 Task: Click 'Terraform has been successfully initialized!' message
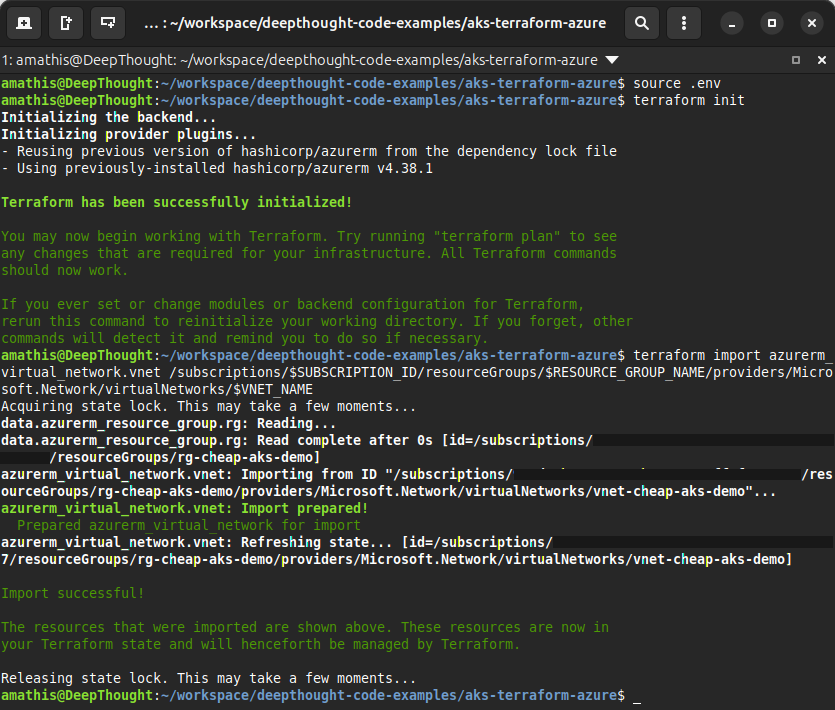coord(176,202)
